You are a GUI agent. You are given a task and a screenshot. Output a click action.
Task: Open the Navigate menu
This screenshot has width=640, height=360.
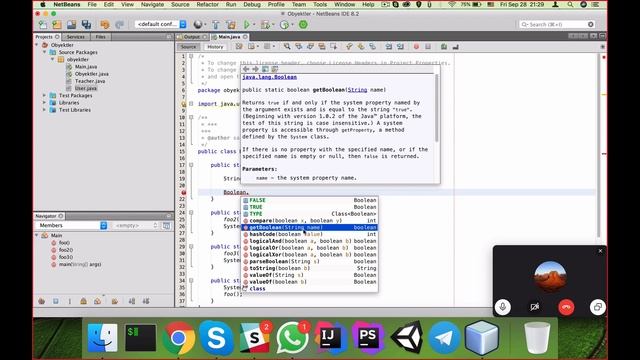click(152, 4)
